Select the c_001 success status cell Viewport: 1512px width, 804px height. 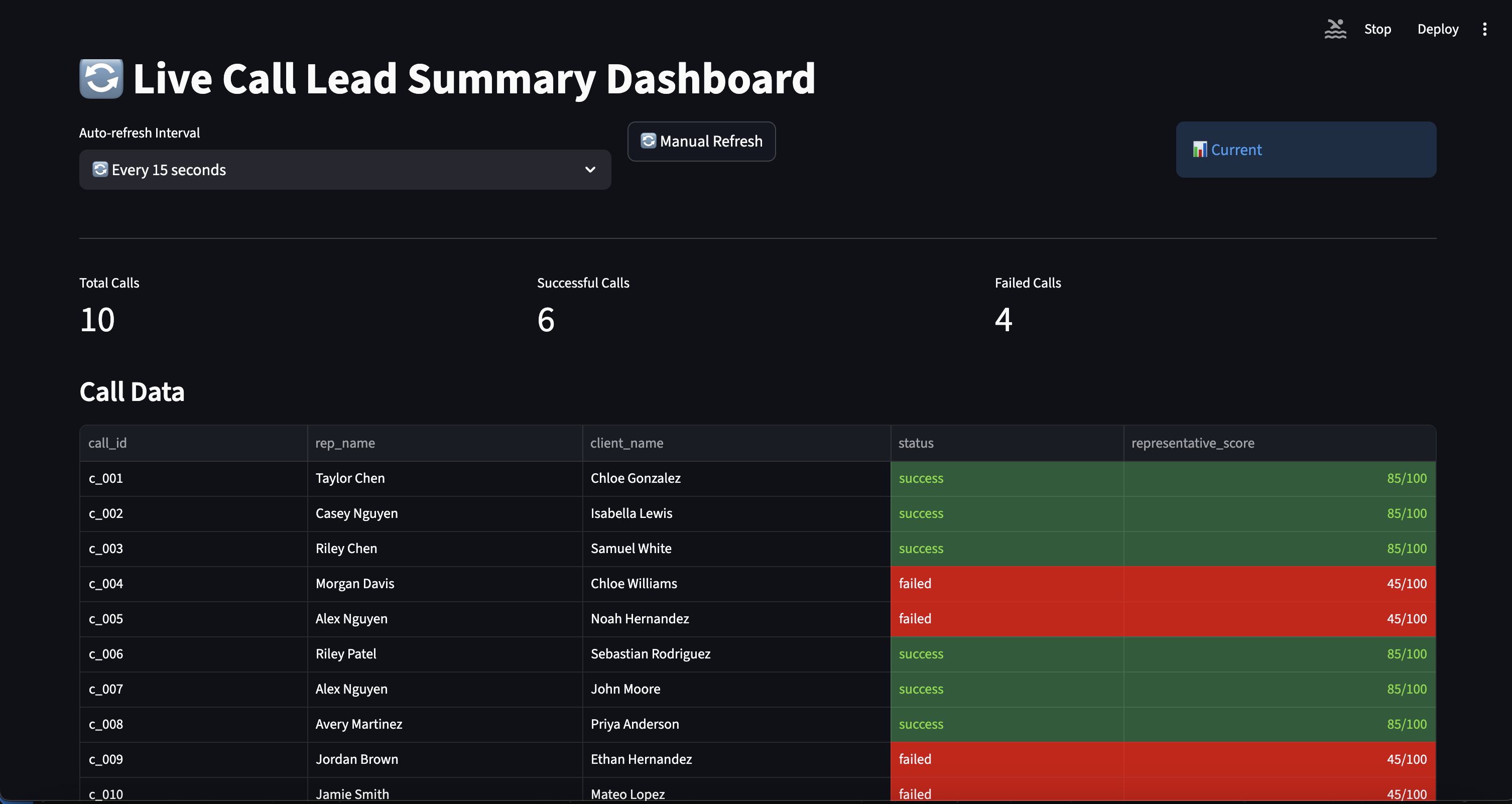(1006, 478)
